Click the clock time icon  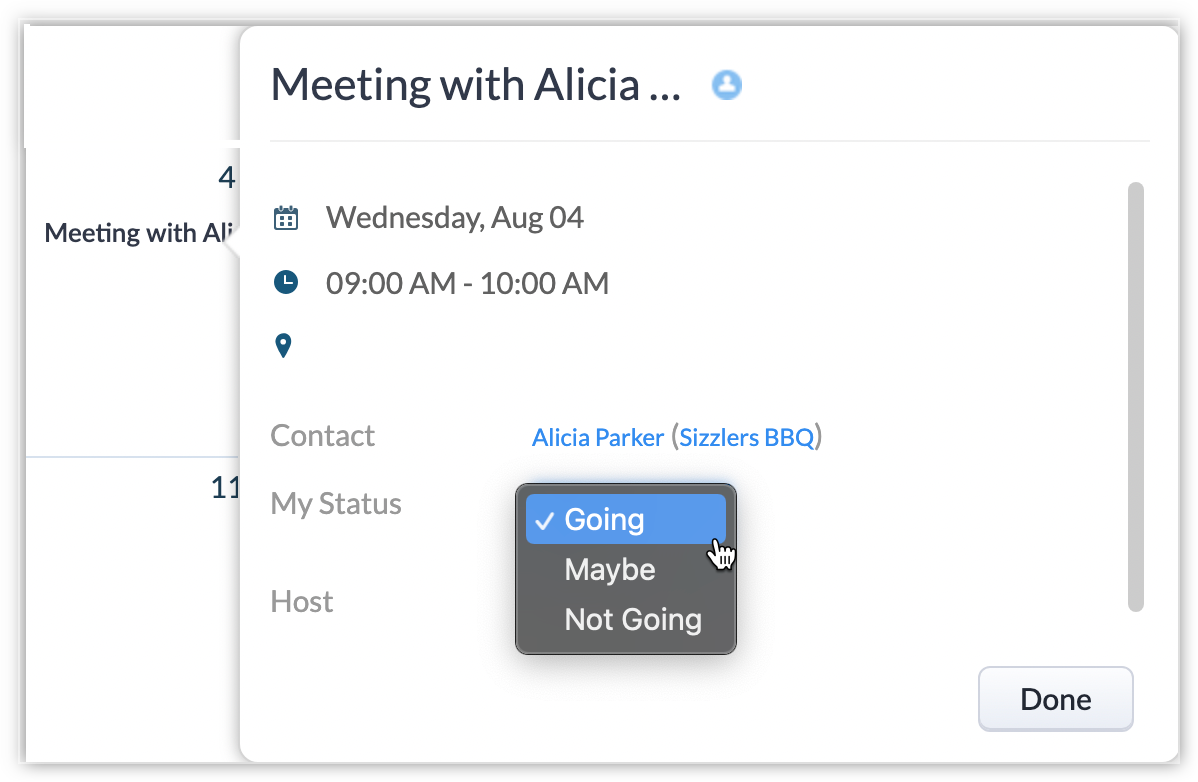(286, 283)
